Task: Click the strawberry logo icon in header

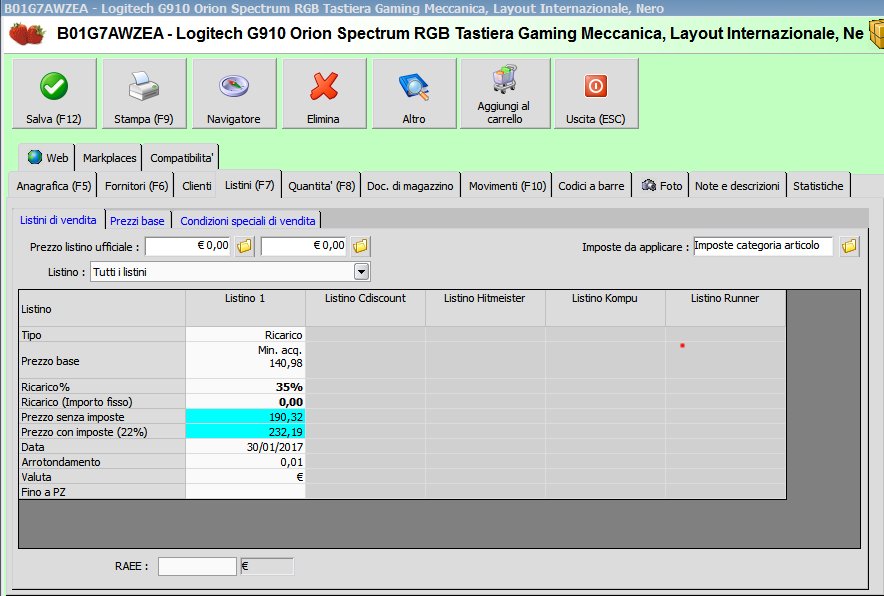Action: (26, 34)
